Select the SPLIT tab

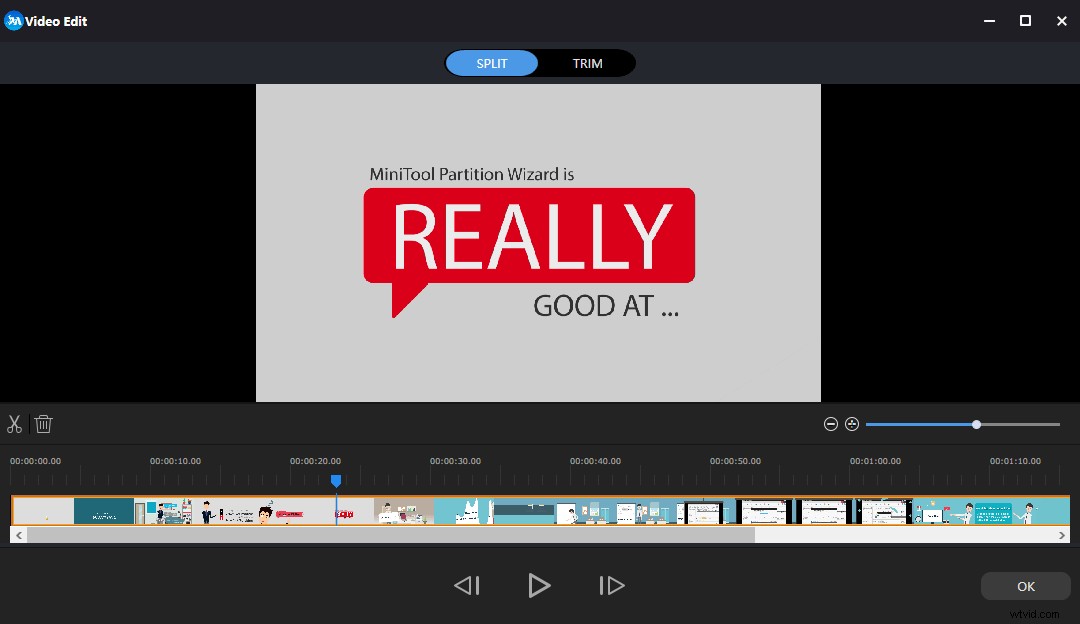[x=491, y=63]
